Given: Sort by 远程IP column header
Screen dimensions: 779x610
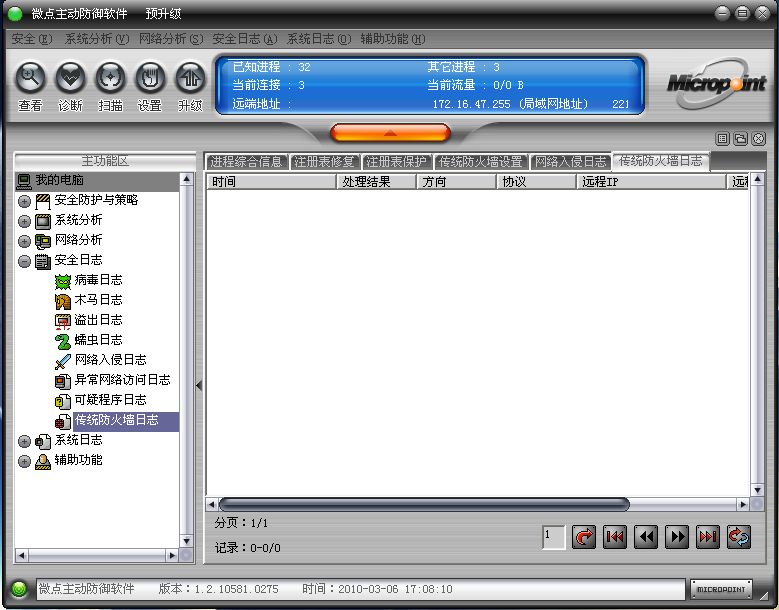Looking at the screenshot, I should click(652, 182).
